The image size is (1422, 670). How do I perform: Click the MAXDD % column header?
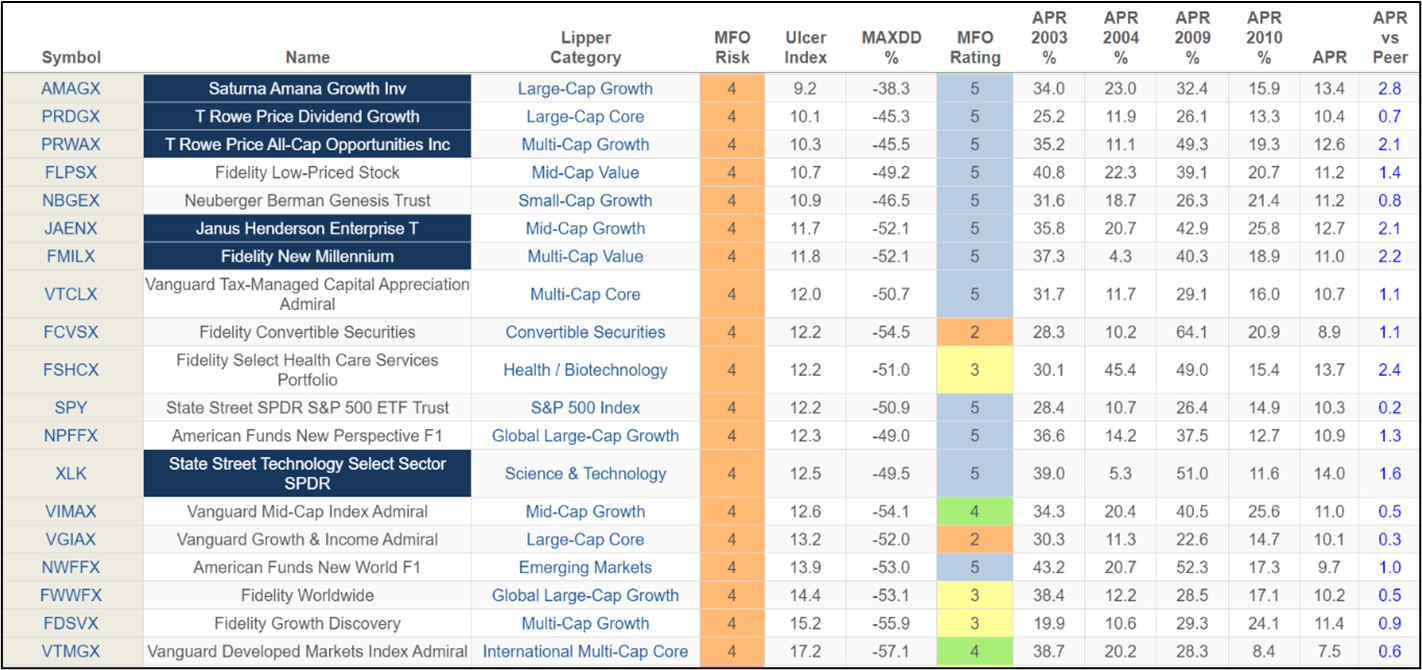tap(889, 47)
